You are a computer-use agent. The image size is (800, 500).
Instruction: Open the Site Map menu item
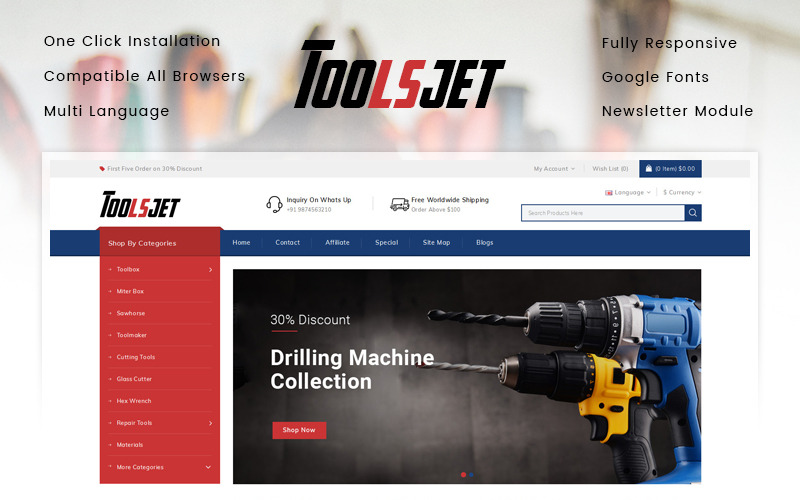(x=436, y=243)
